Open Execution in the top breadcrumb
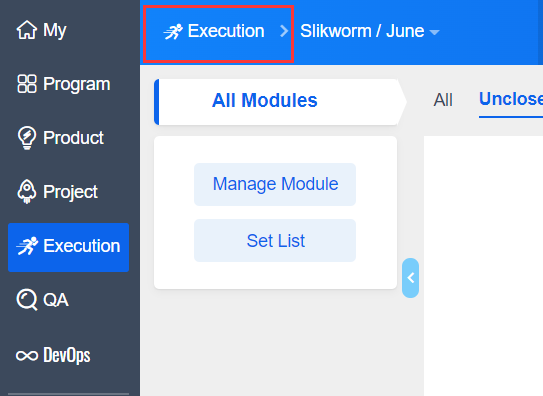The image size is (543, 396). [226, 31]
